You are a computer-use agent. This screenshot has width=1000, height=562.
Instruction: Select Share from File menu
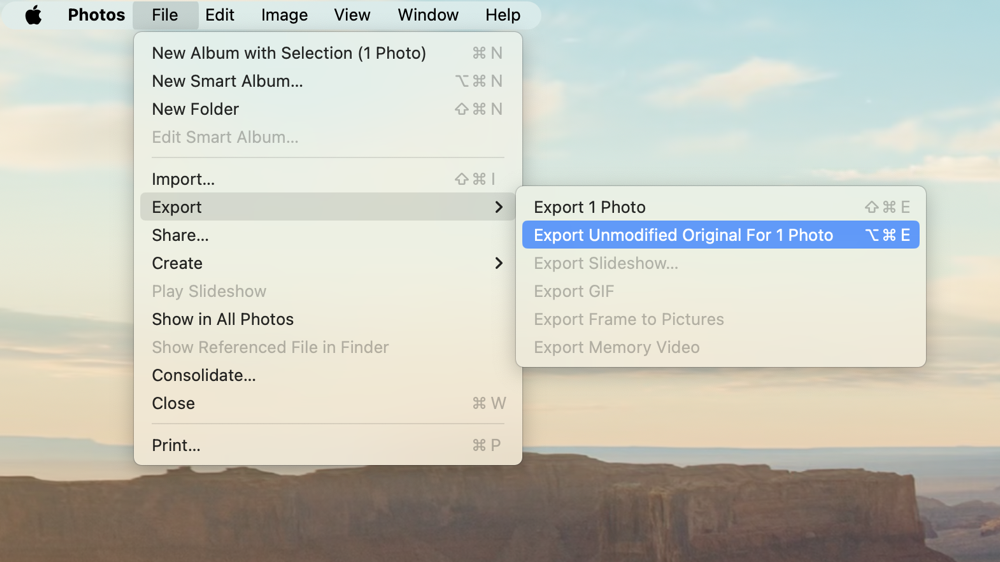click(180, 235)
